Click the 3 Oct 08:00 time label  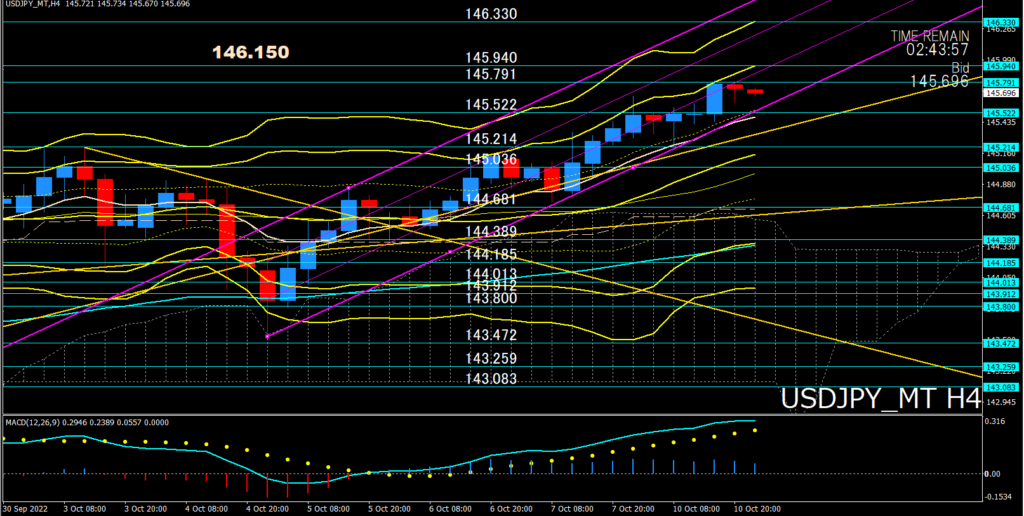[x=84, y=508]
